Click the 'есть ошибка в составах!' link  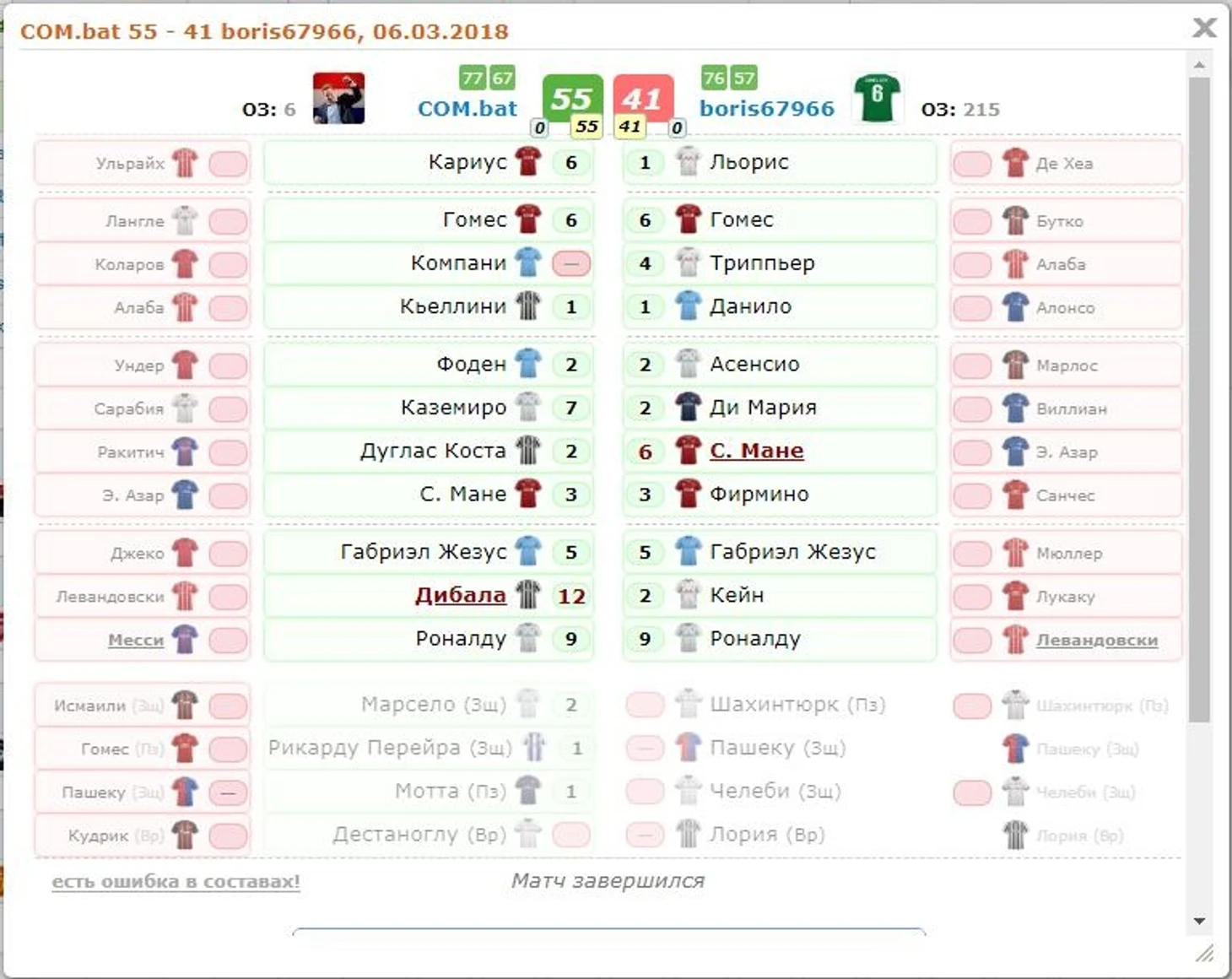(176, 881)
